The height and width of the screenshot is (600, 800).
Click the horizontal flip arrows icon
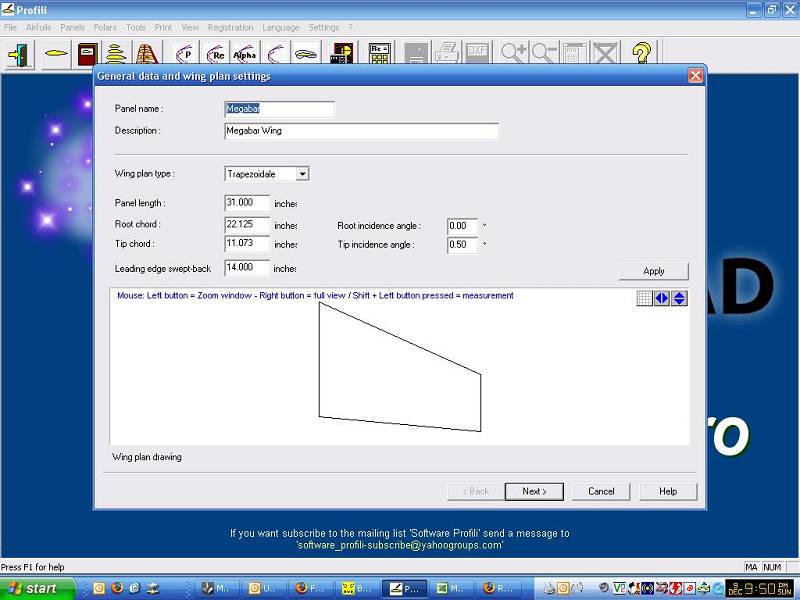coord(662,298)
